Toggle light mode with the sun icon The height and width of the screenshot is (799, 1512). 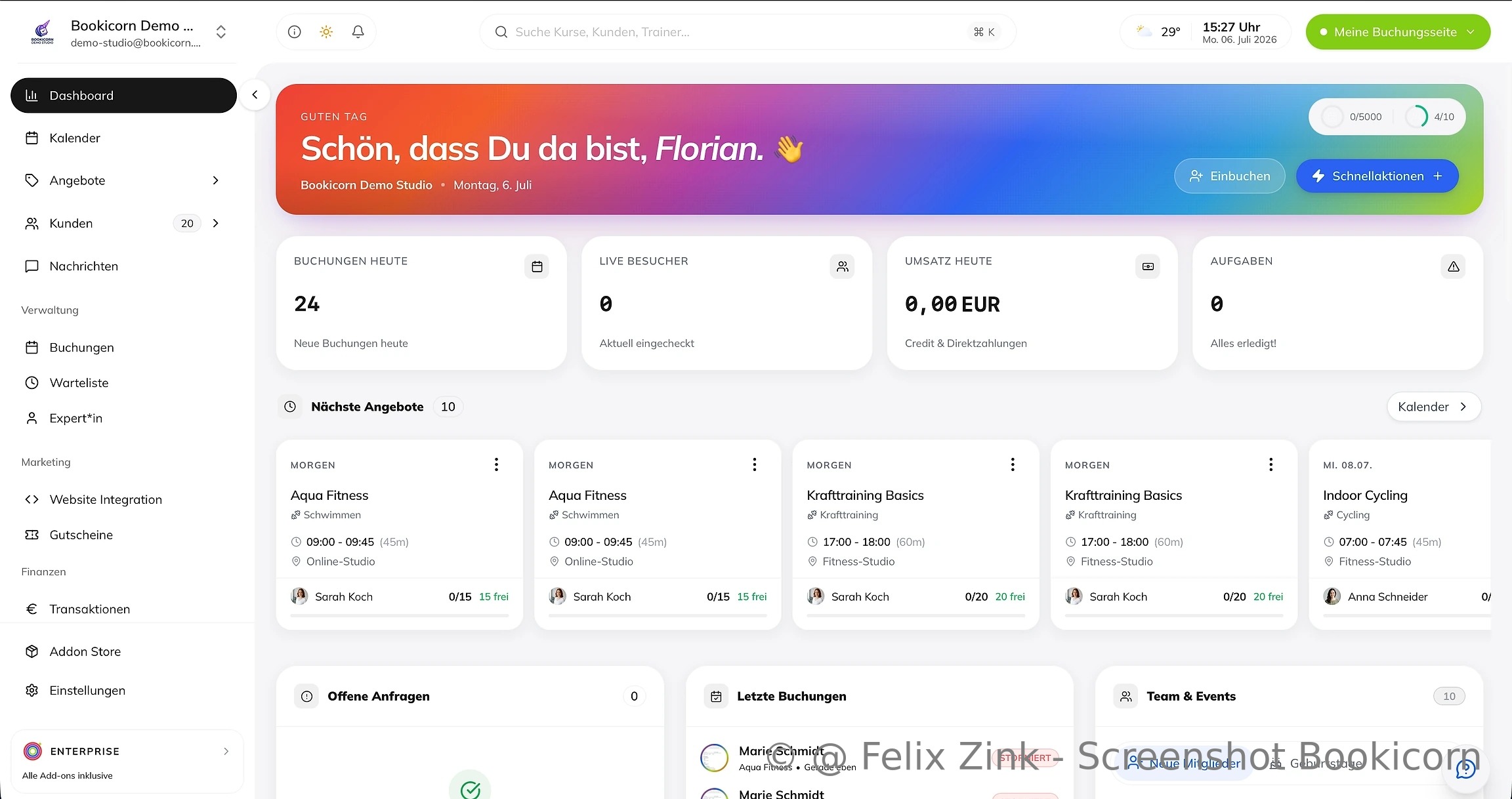point(326,31)
